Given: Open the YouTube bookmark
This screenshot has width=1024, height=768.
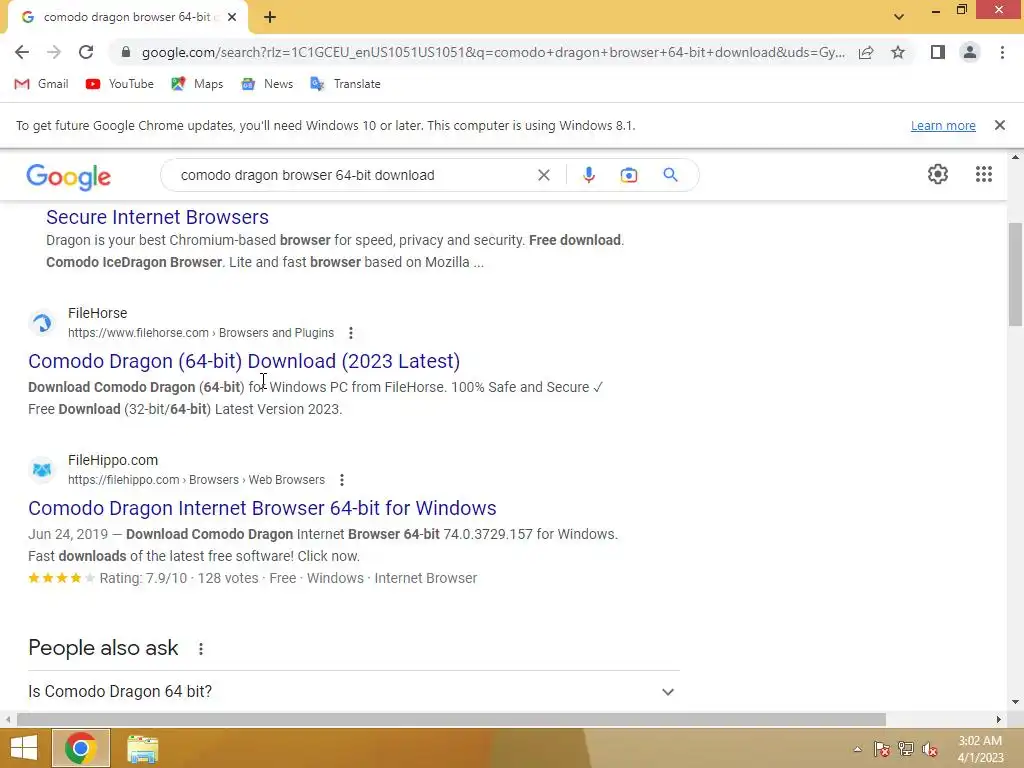Looking at the screenshot, I should click(120, 84).
